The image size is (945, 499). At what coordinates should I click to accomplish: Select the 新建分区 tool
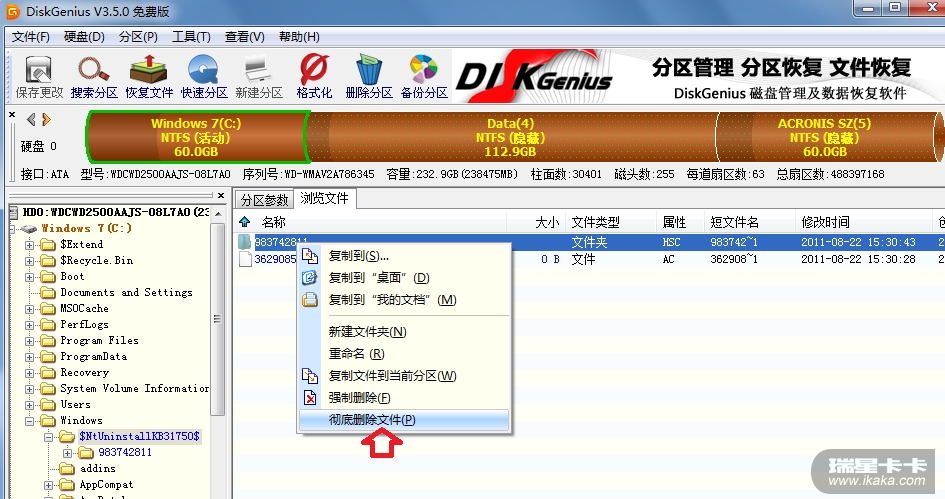259,77
